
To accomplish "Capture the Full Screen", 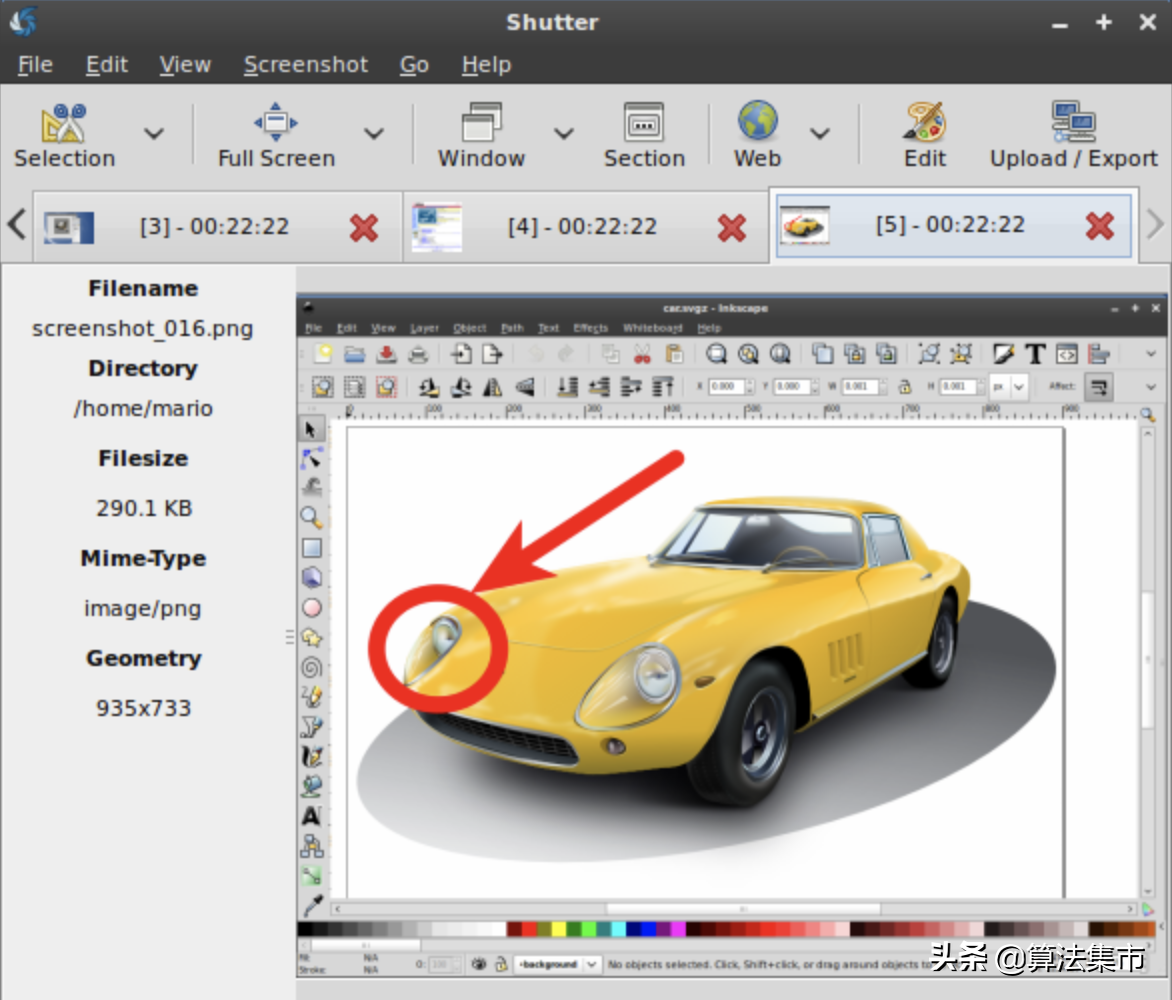I will [x=276, y=136].
